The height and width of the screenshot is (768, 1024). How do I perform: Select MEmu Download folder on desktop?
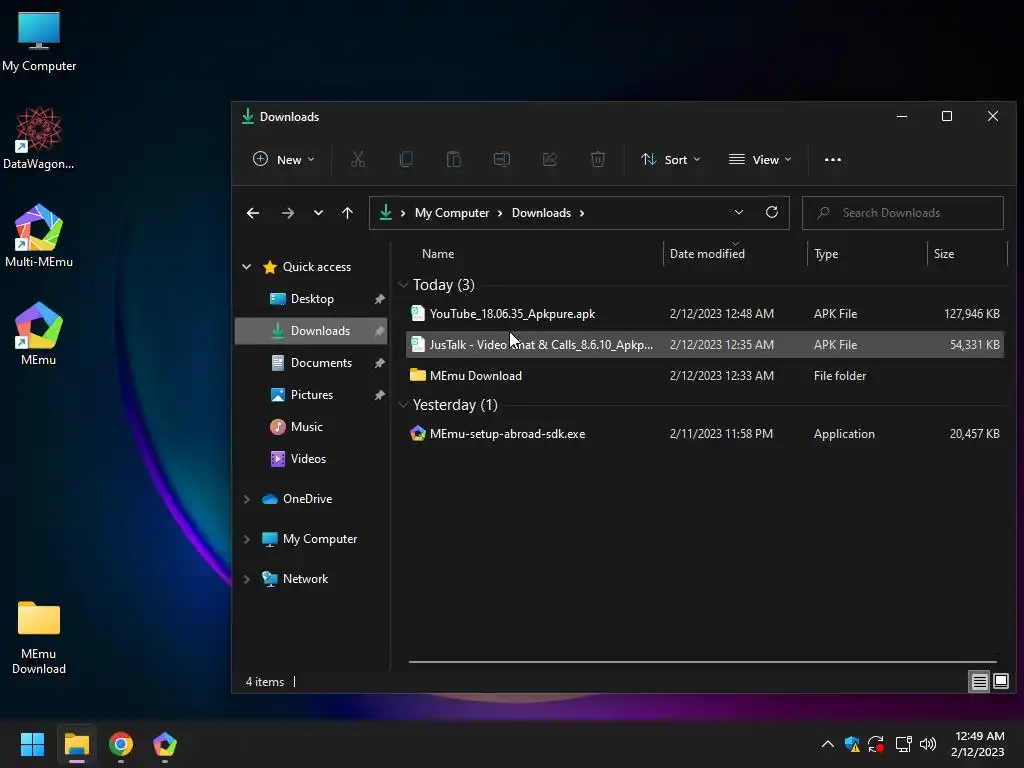point(39,637)
